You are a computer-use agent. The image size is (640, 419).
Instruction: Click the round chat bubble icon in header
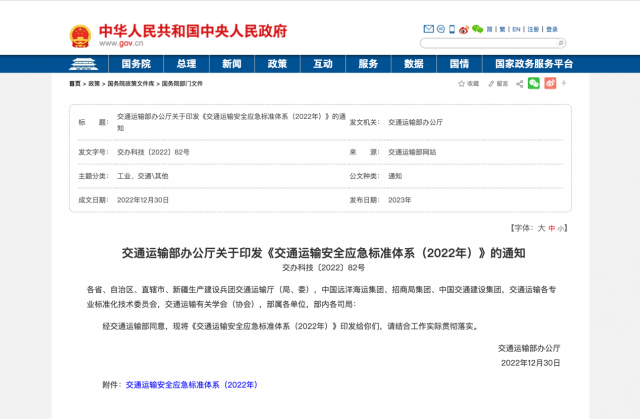click(x=441, y=29)
